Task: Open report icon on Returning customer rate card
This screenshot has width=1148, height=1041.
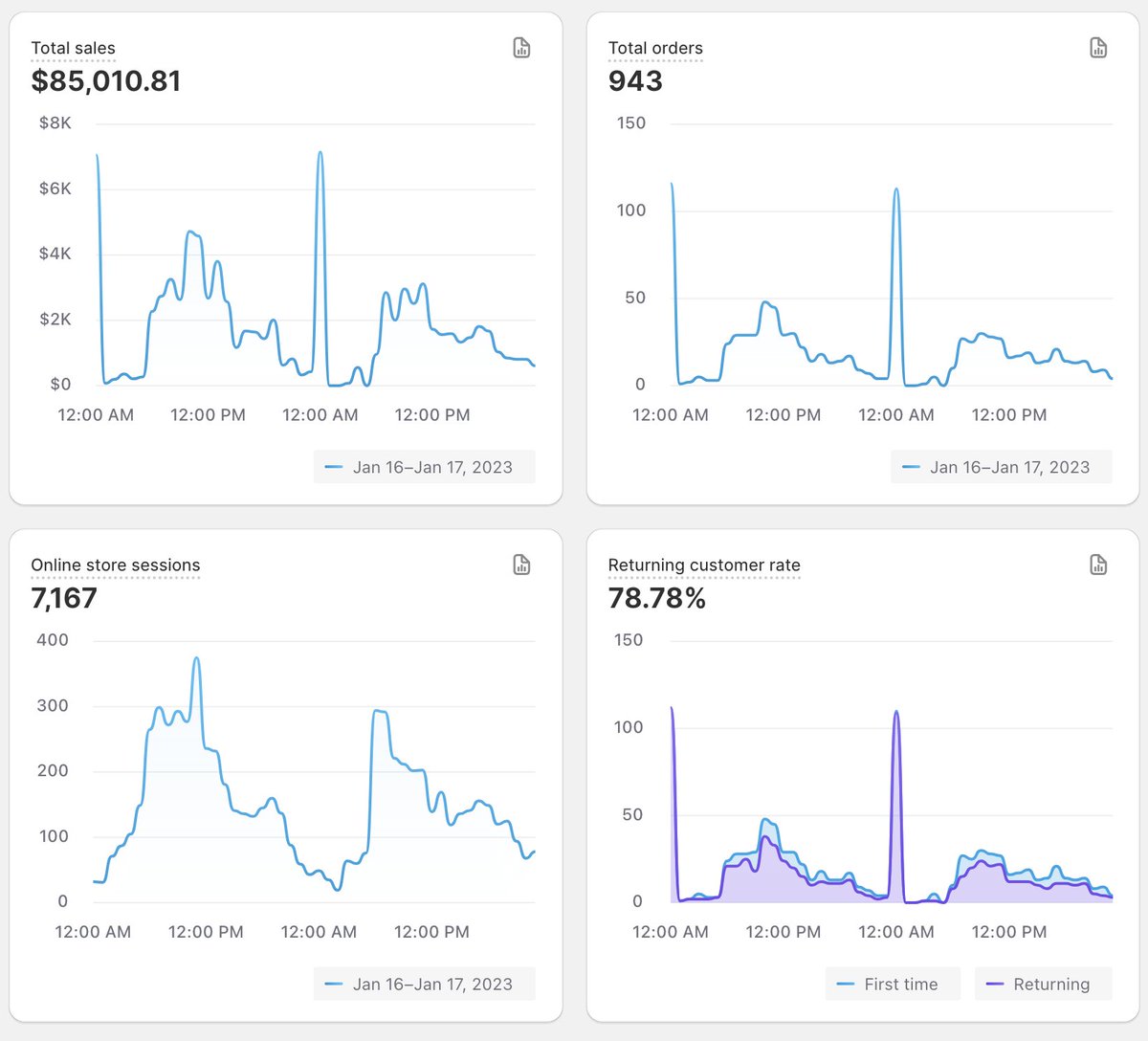Action: tap(1098, 565)
